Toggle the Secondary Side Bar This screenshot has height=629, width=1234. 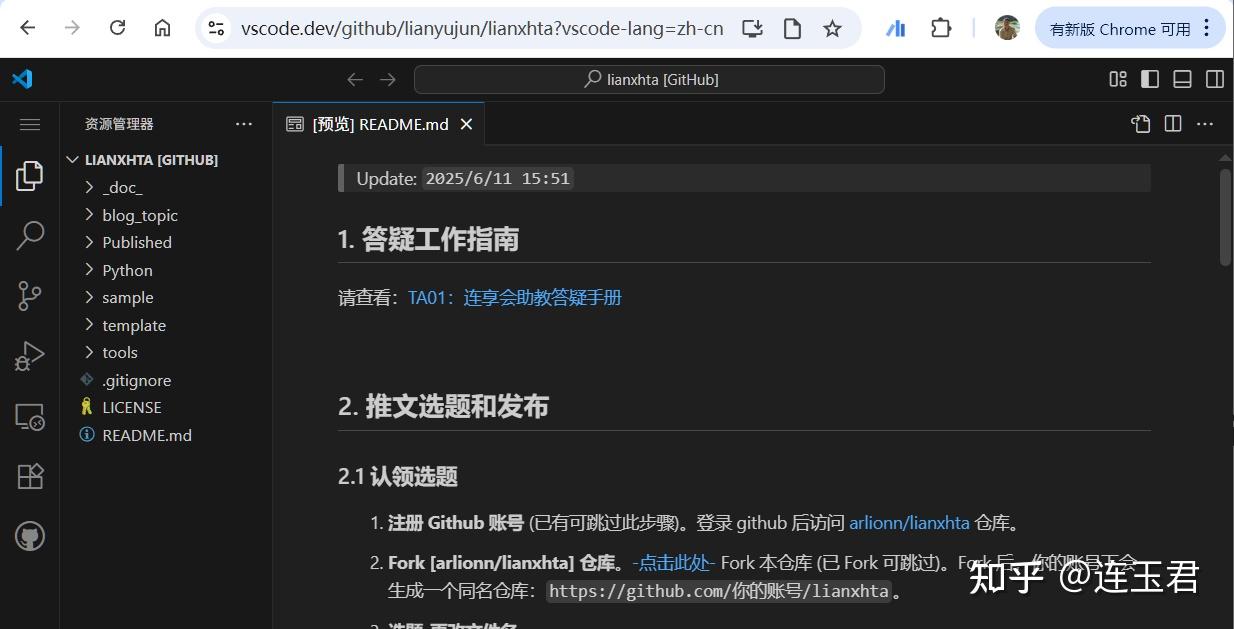(x=1214, y=79)
